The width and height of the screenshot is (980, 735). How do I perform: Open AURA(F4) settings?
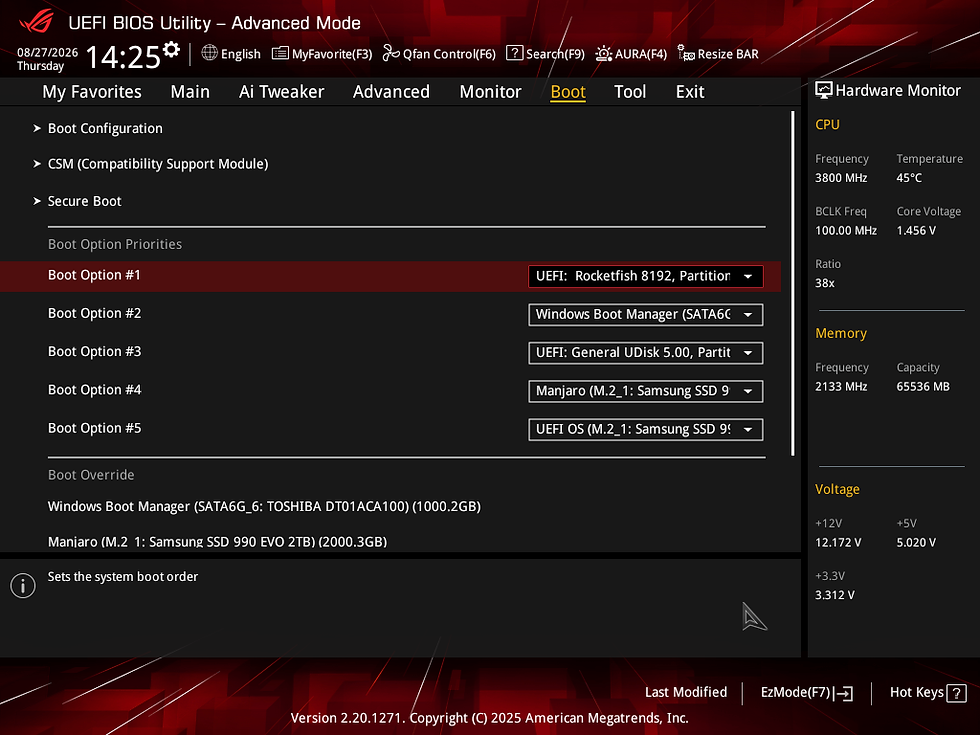(x=641, y=54)
